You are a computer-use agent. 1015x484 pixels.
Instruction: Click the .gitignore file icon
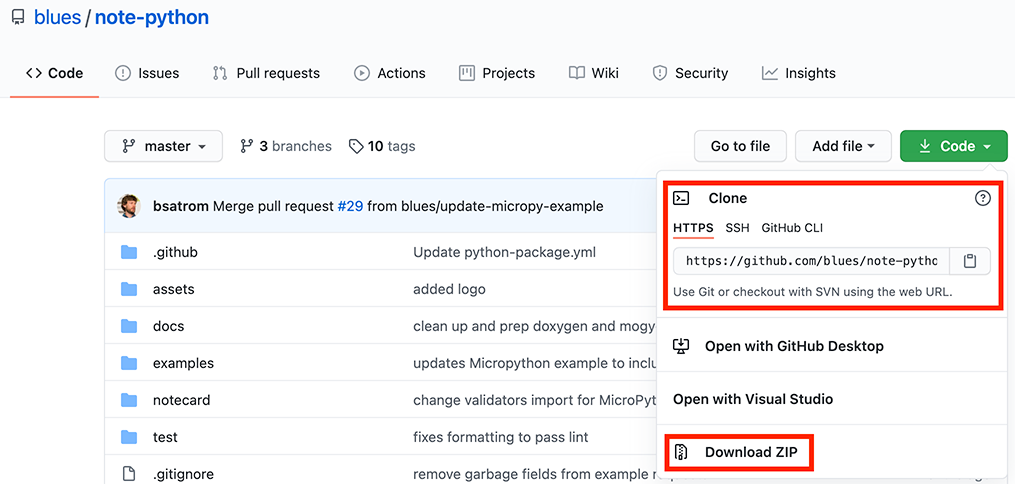click(129, 474)
